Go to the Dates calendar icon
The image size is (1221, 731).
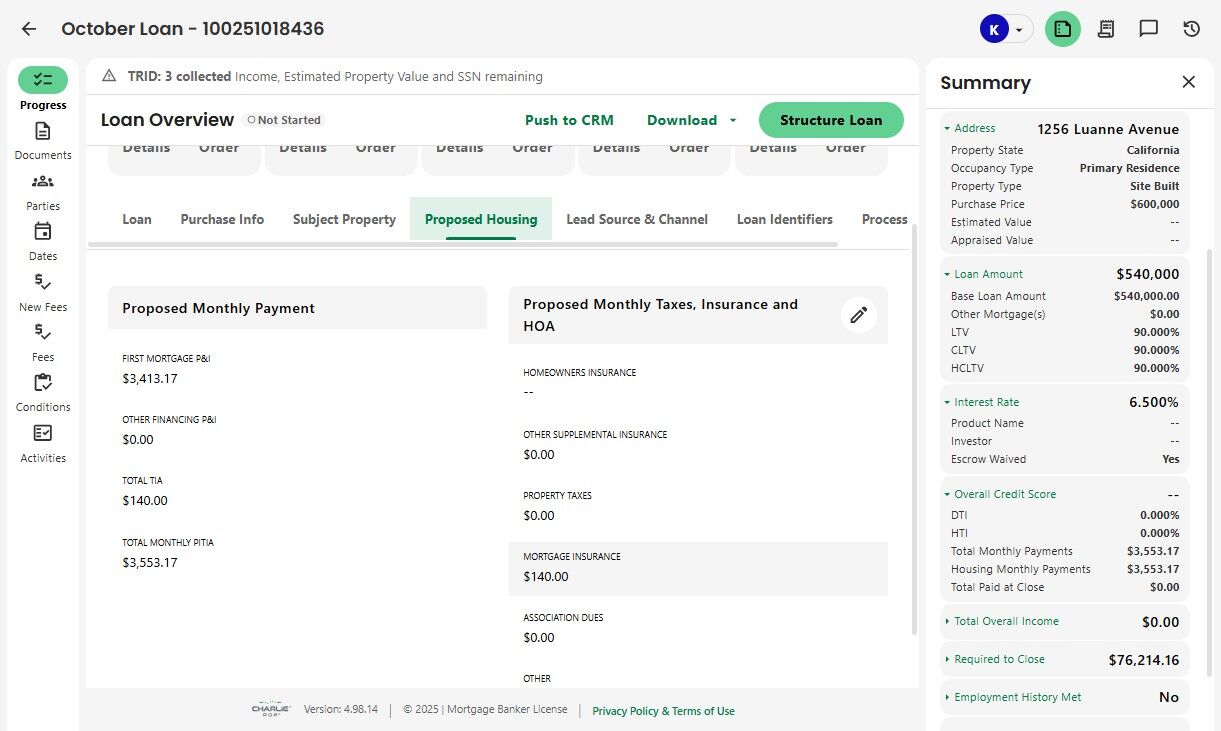43,232
